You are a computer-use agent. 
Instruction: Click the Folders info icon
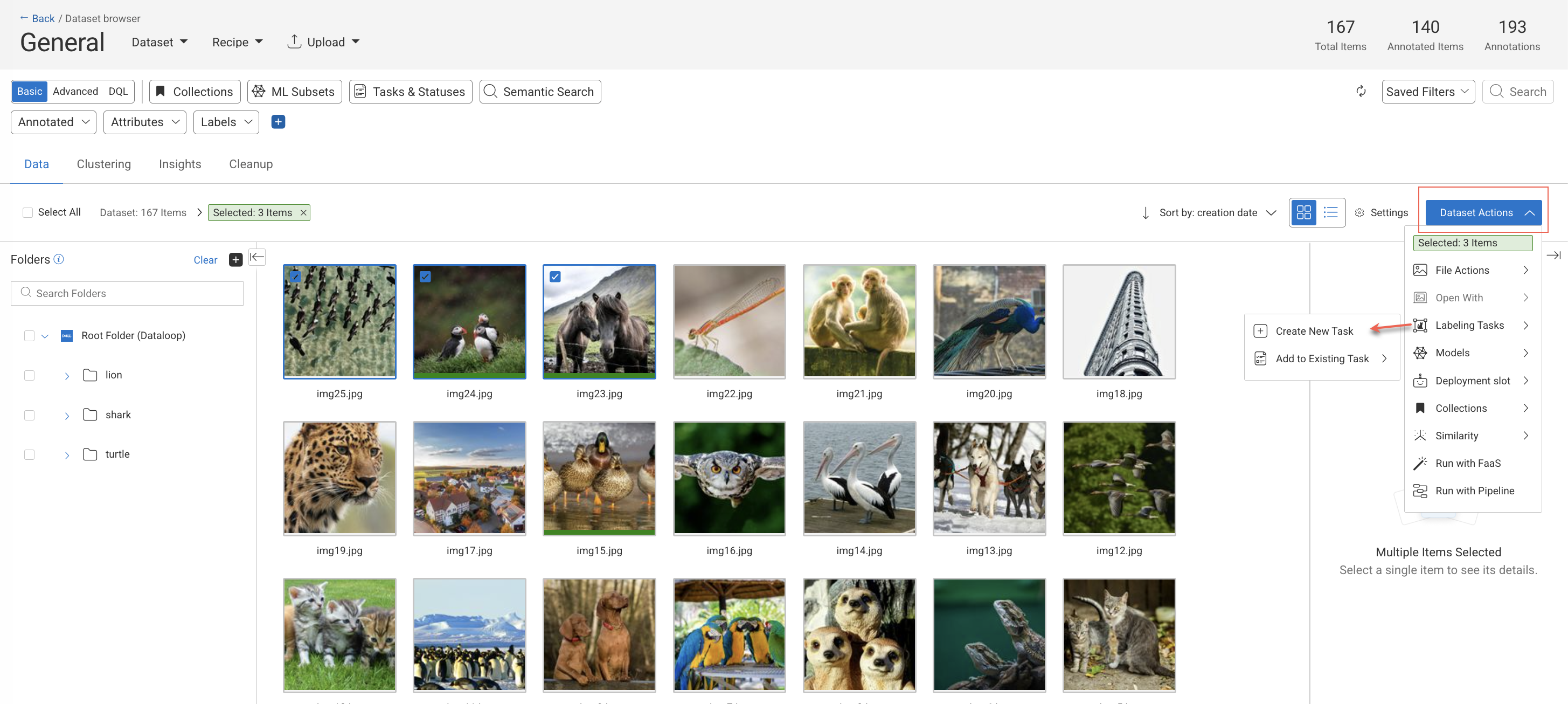point(58,259)
